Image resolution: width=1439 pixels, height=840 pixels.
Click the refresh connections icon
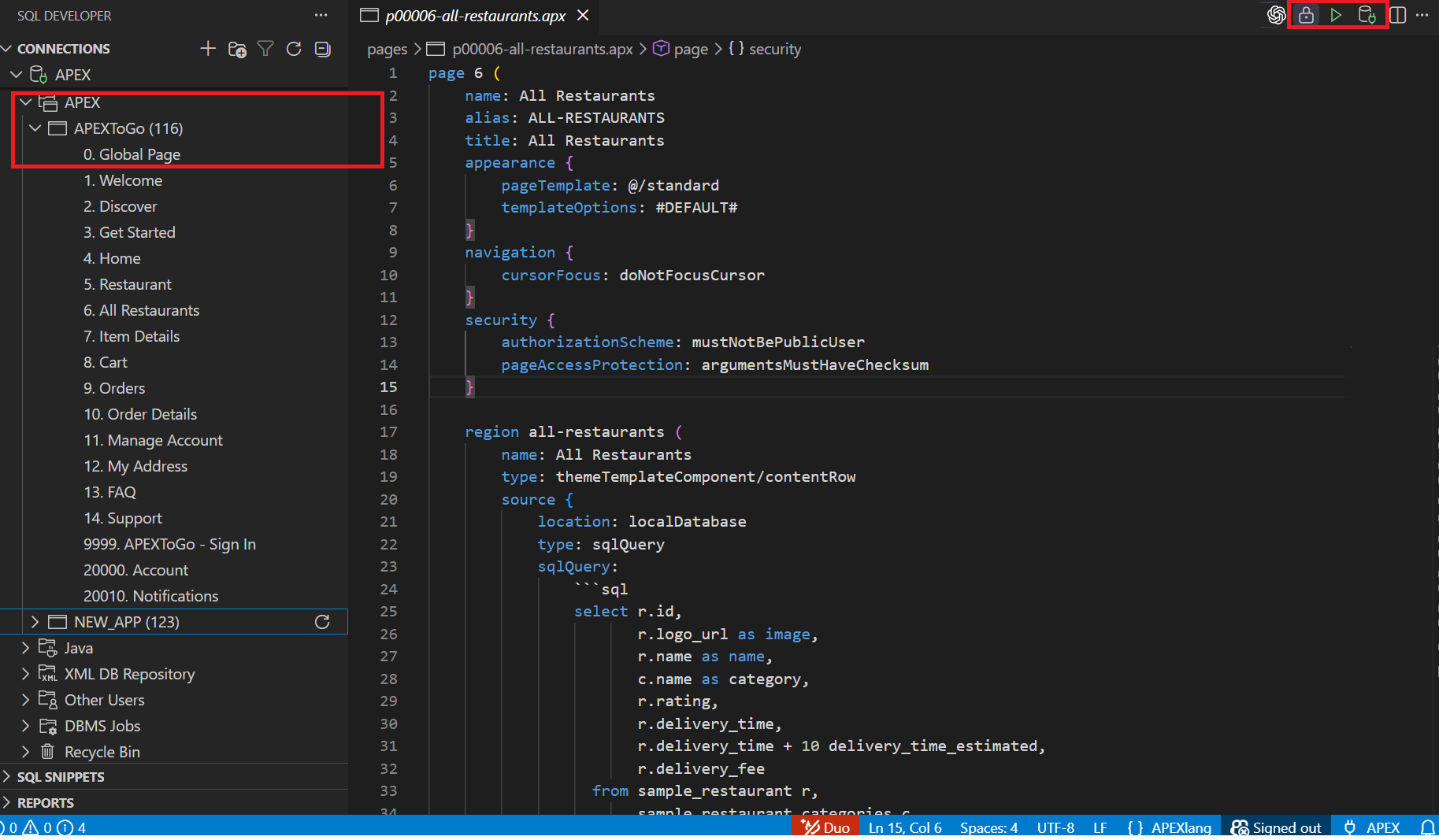[x=294, y=49]
